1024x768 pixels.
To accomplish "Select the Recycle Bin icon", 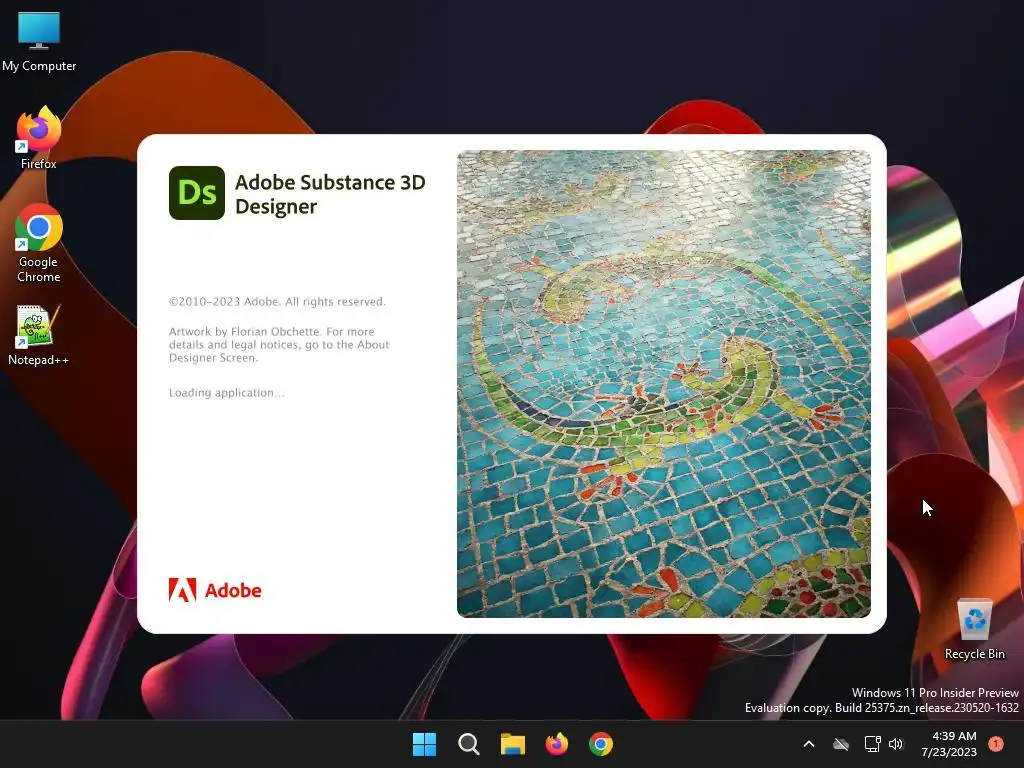I will (x=974, y=629).
